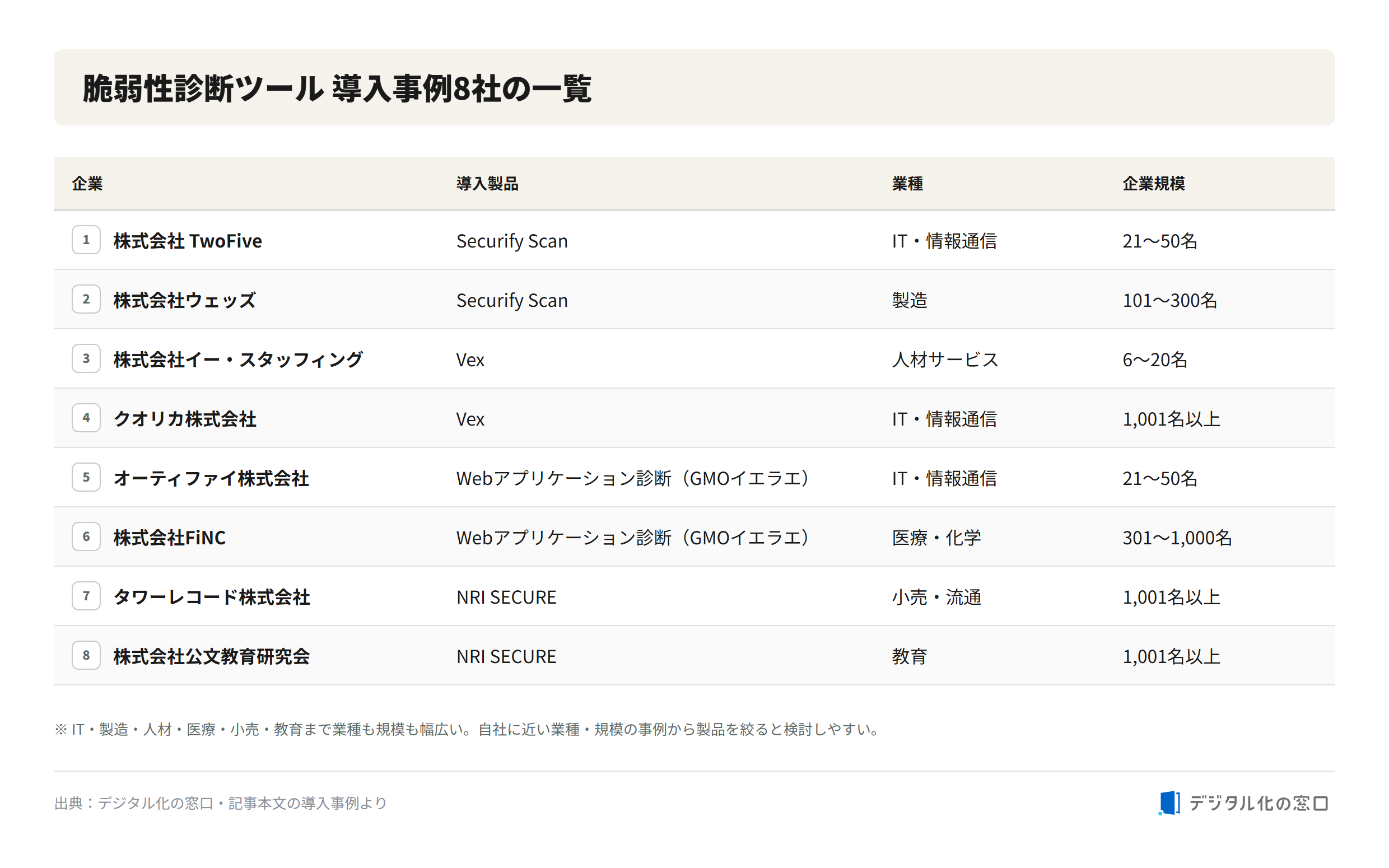Click the company name 株式会社 TwoFive

point(188,241)
